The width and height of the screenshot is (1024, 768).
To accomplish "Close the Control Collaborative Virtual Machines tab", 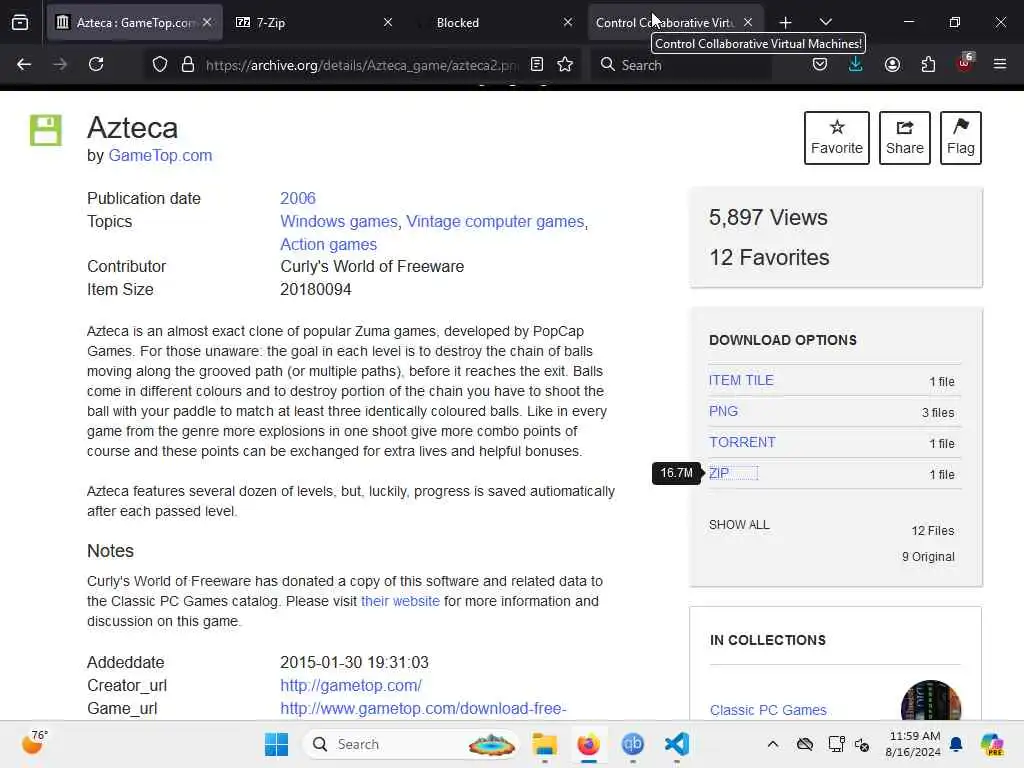I will coord(748,22).
